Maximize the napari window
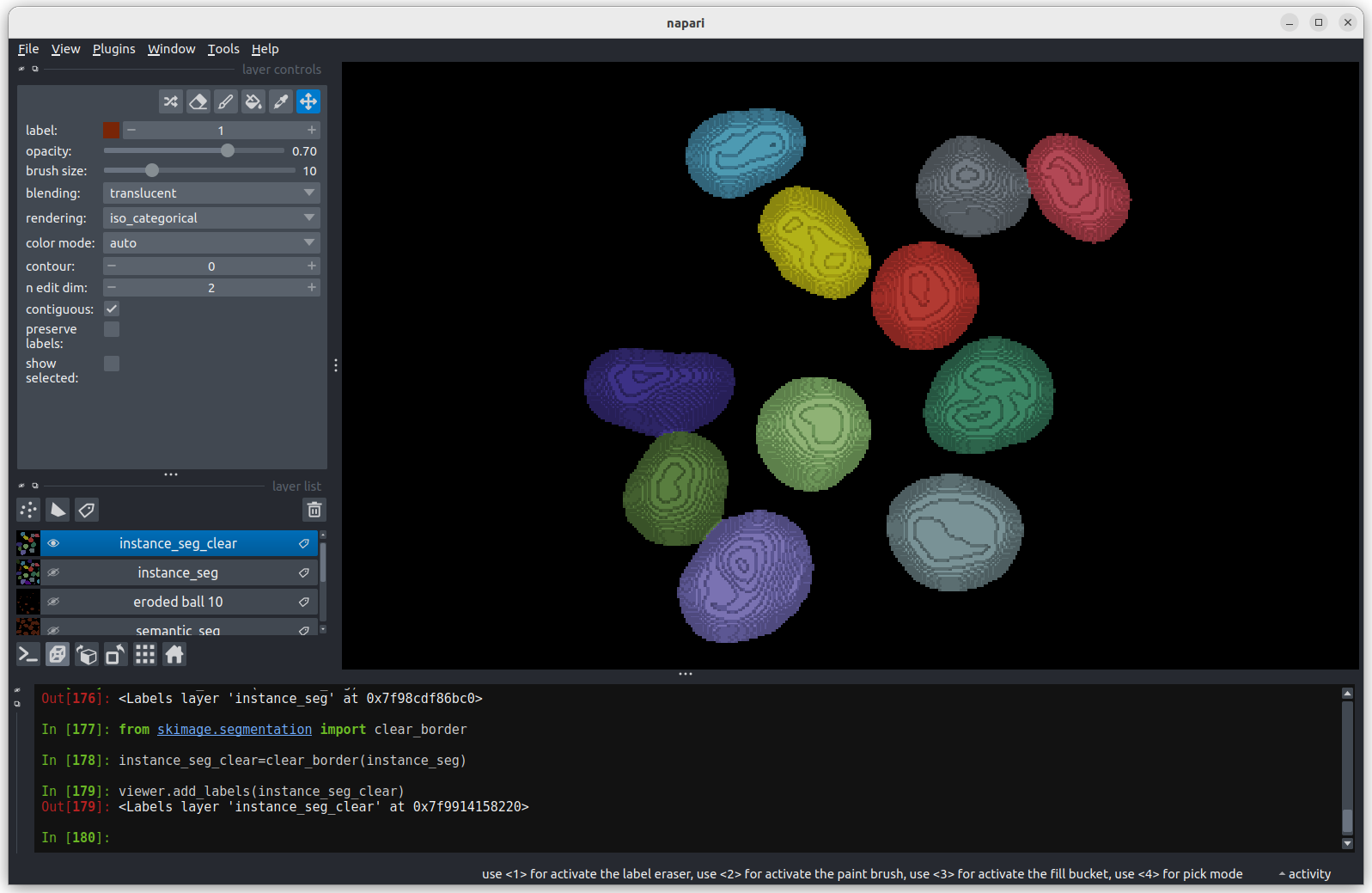Viewport: 1372px width, 893px height. pos(1319,22)
